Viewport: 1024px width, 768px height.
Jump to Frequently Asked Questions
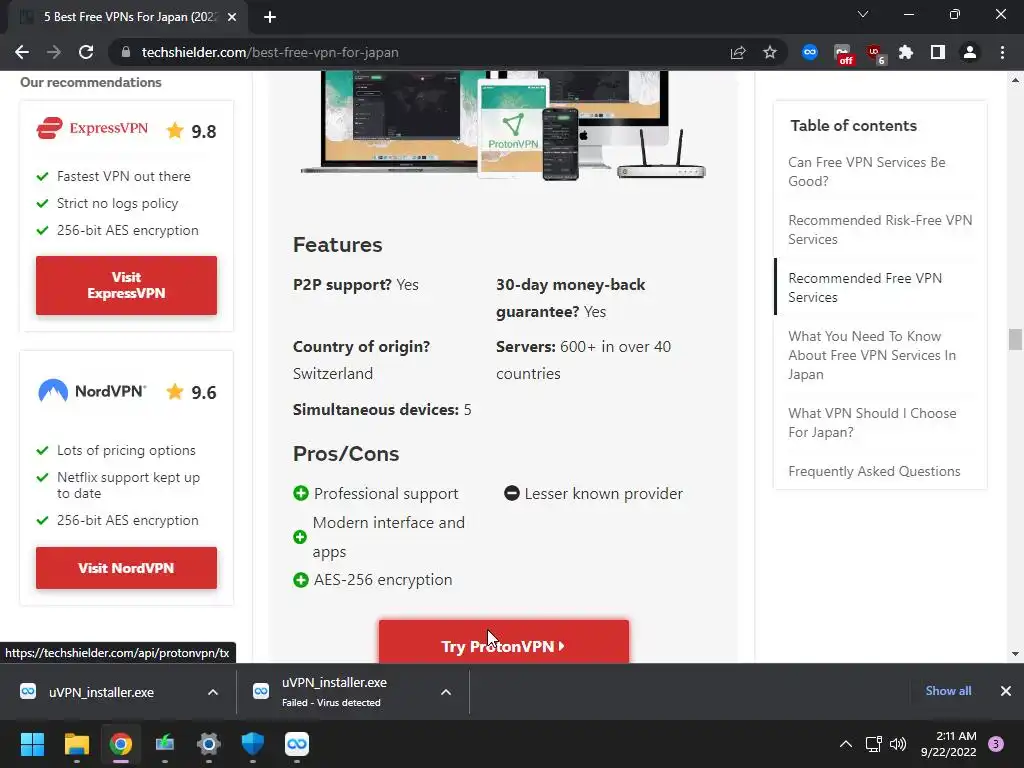874,472
